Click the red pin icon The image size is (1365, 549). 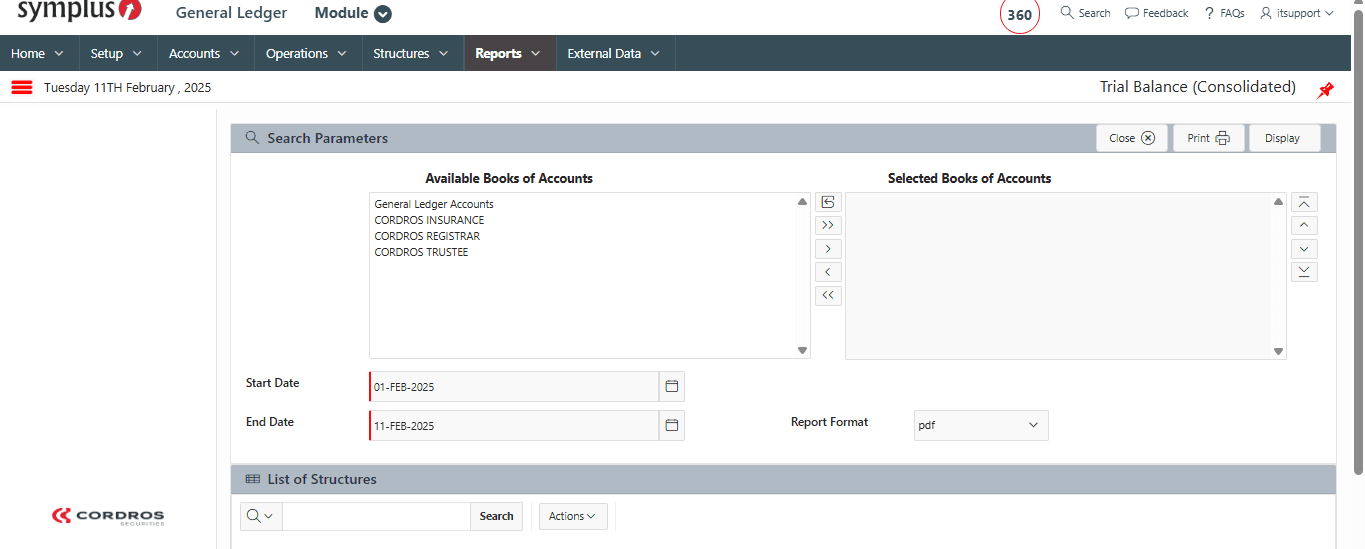click(x=1325, y=90)
